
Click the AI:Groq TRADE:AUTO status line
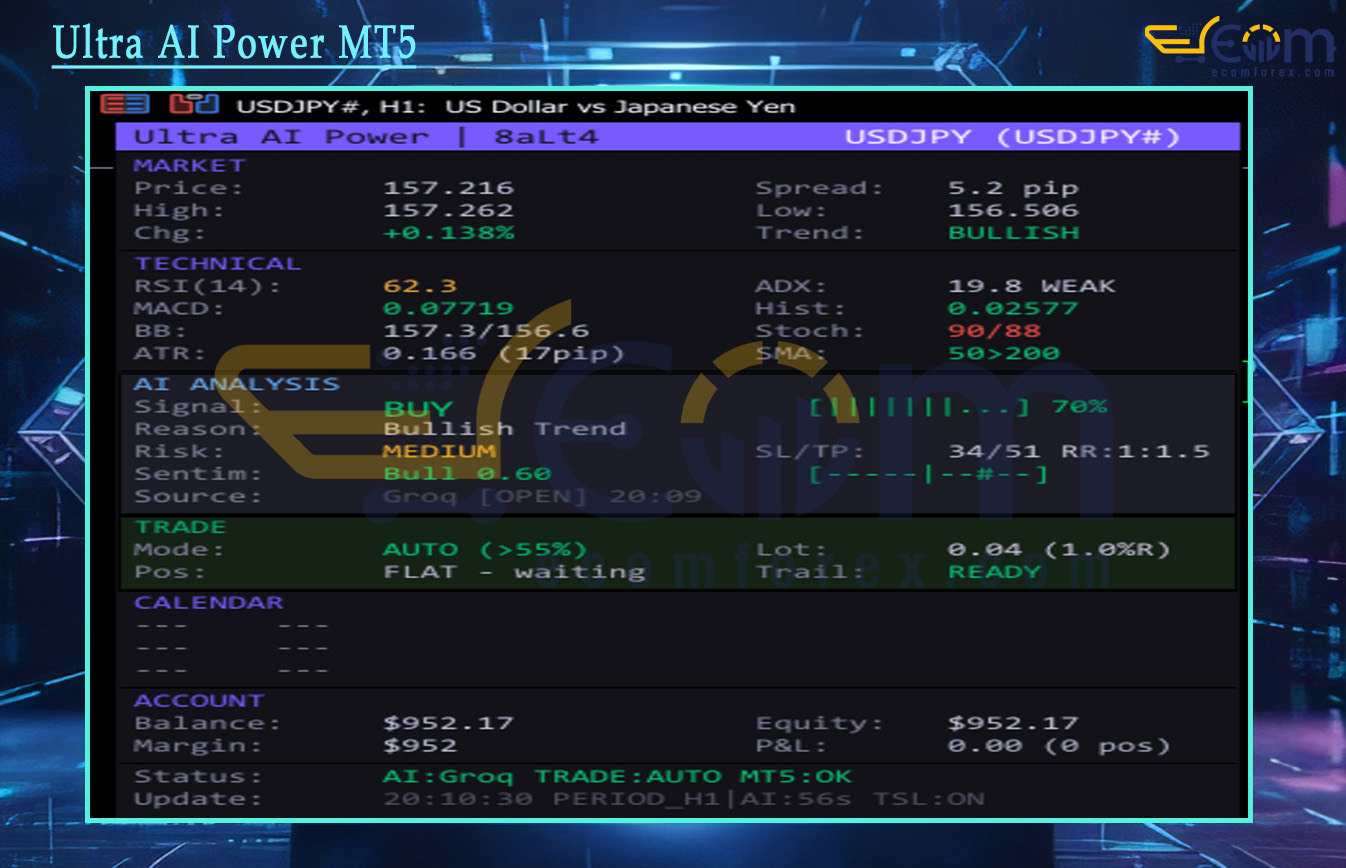point(617,776)
